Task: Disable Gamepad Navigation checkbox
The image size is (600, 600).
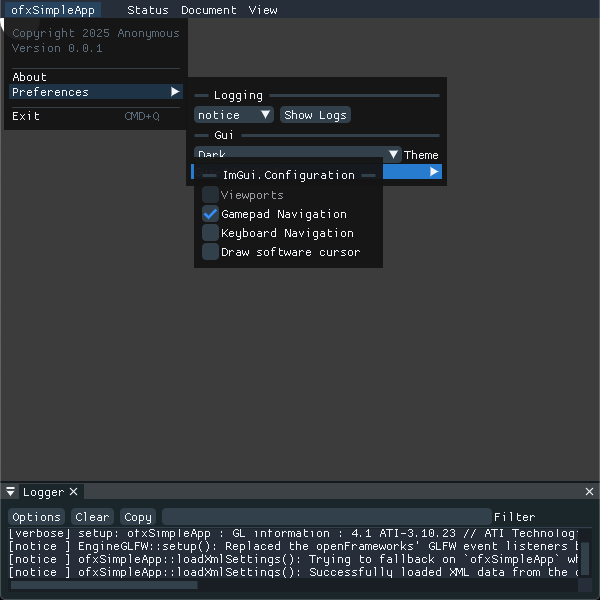Action: pos(210,214)
